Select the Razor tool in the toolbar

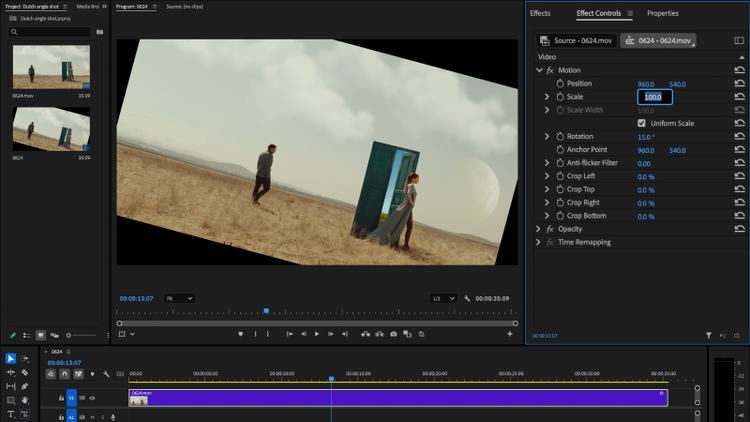[24, 372]
